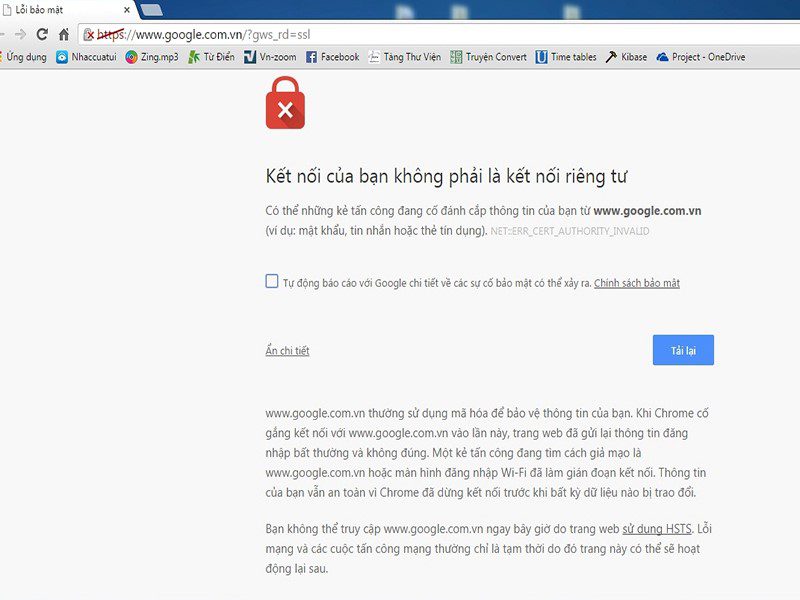Click the bold www.google.com.vn text

647,211
